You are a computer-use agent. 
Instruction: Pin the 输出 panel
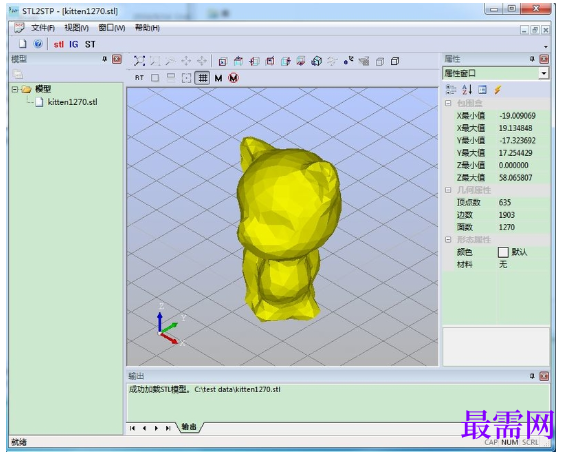point(532,376)
